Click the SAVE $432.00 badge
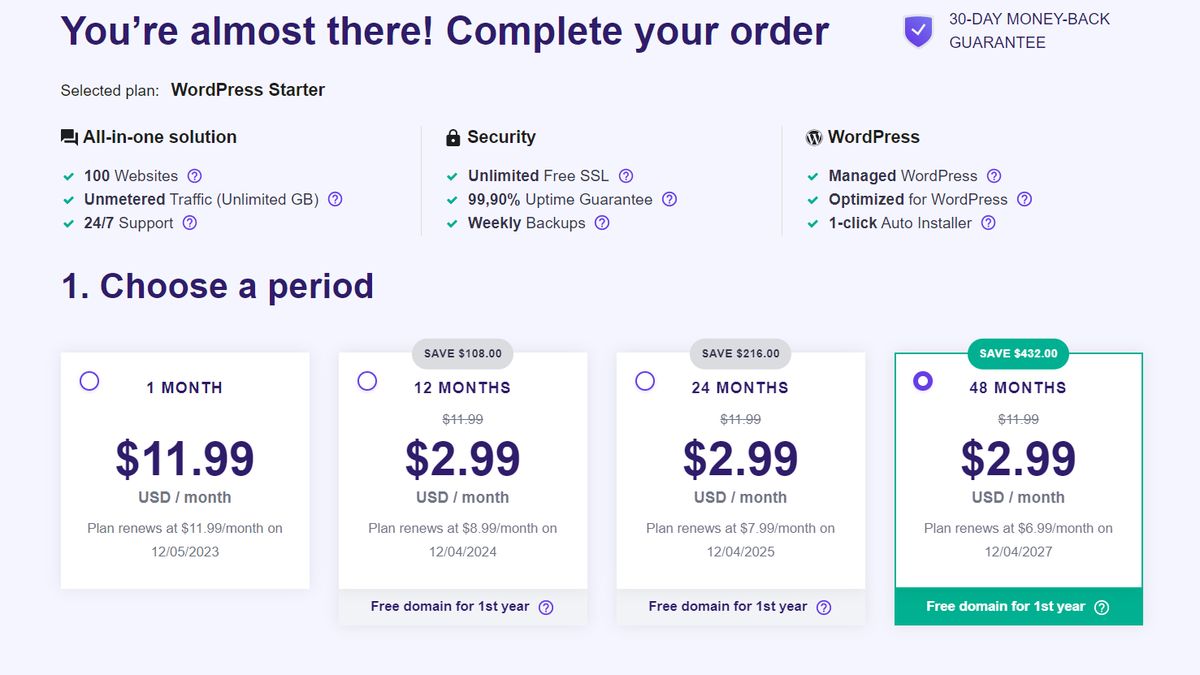Image resolution: width=1200 pixels, height=675 pixels. click(1018, 353)
